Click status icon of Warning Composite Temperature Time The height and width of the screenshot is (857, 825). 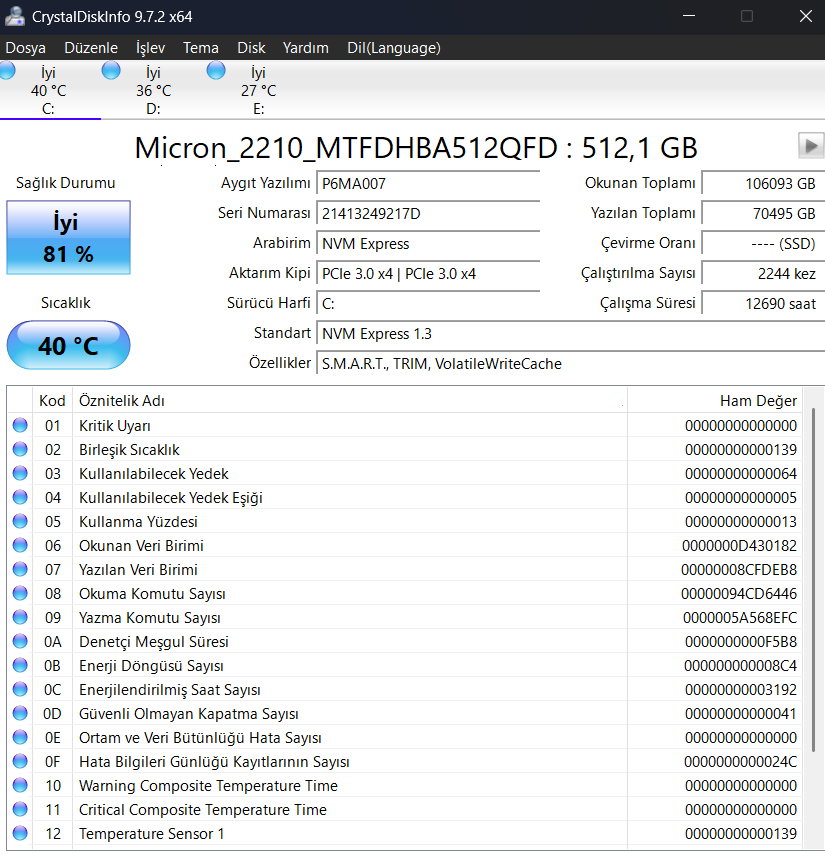point(20,785)
